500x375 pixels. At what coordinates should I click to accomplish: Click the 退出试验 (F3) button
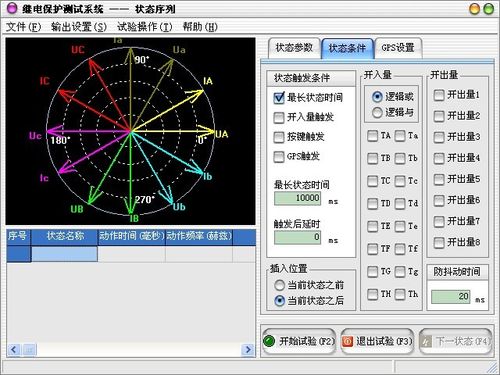[377, 341]
